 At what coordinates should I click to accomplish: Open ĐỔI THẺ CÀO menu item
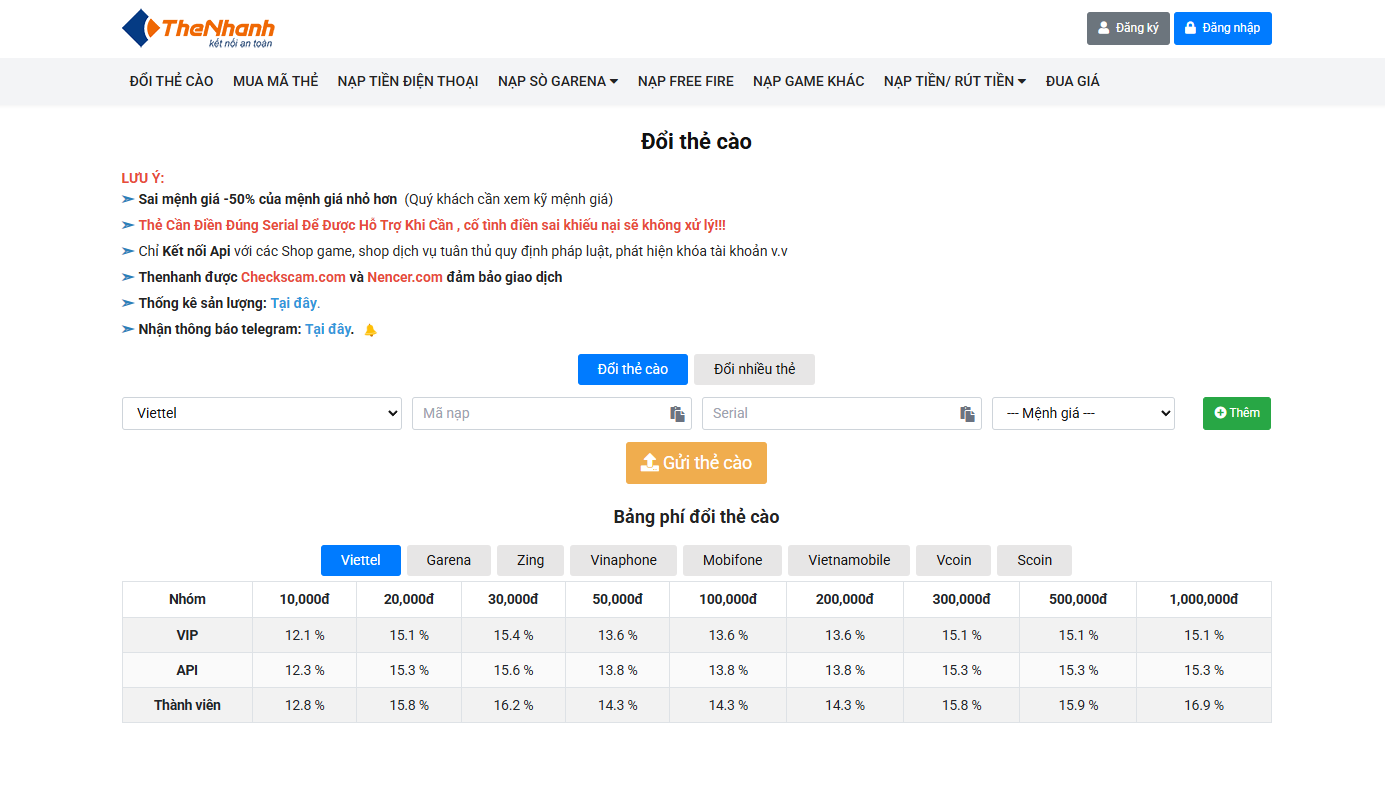[x=172, y=81]
